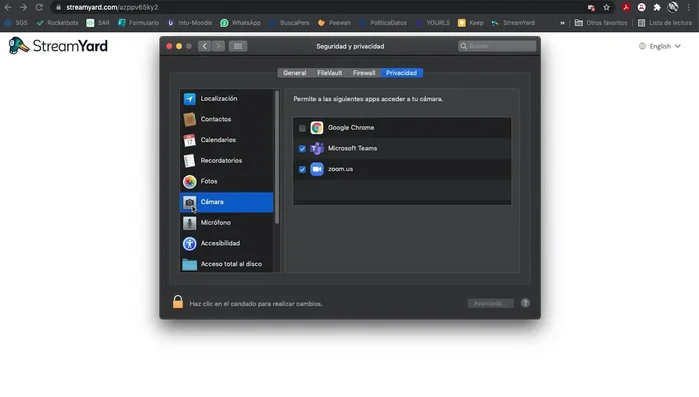This screenshot has height=397, width=699.
Task: Open Chrome three-dot menu
Action: point(689,7)
